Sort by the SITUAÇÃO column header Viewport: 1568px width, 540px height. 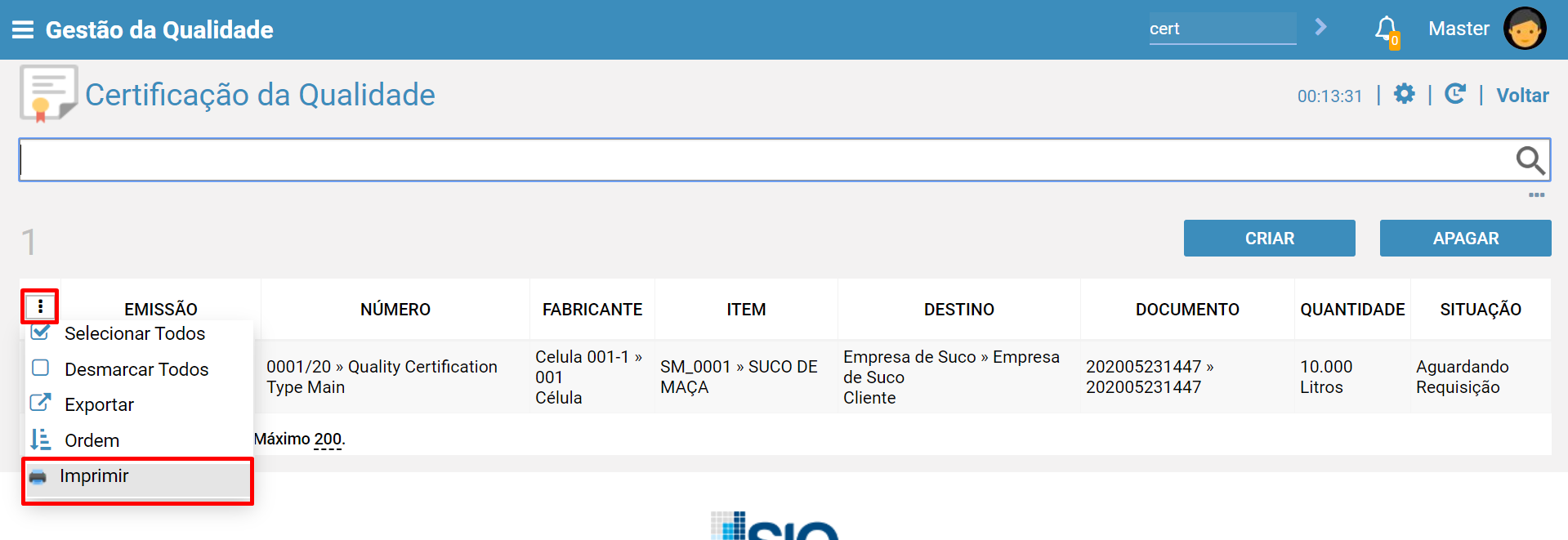pyautogui.click(x=1481, y=310)
